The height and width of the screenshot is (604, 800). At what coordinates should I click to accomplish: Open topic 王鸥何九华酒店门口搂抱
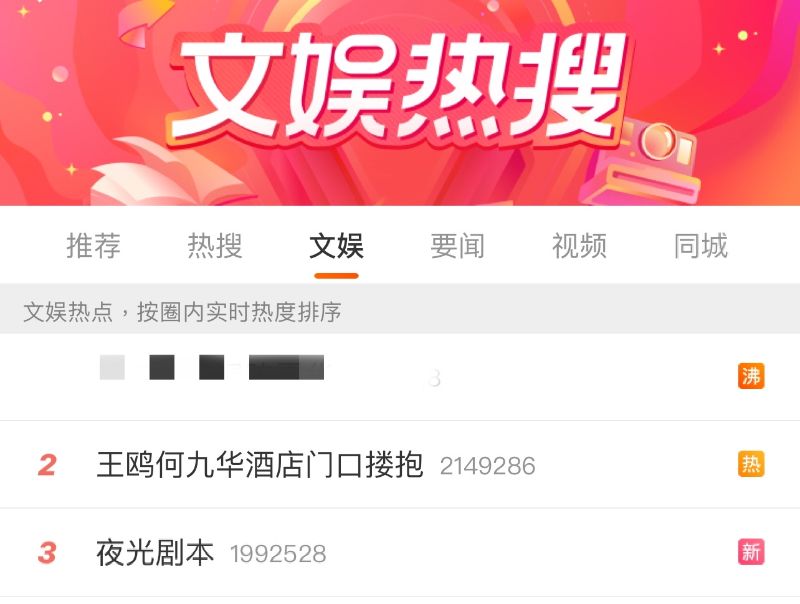click(x=260, y=465)
